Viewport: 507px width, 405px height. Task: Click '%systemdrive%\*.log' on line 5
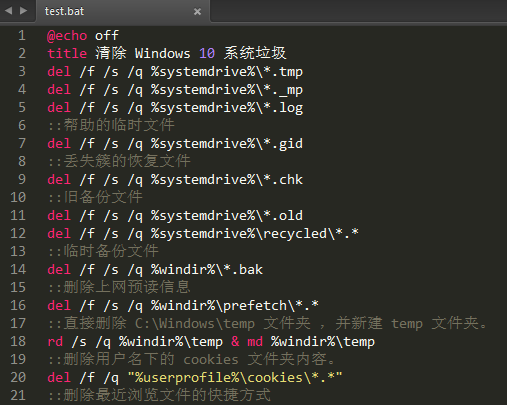click(x=227, y=108)
